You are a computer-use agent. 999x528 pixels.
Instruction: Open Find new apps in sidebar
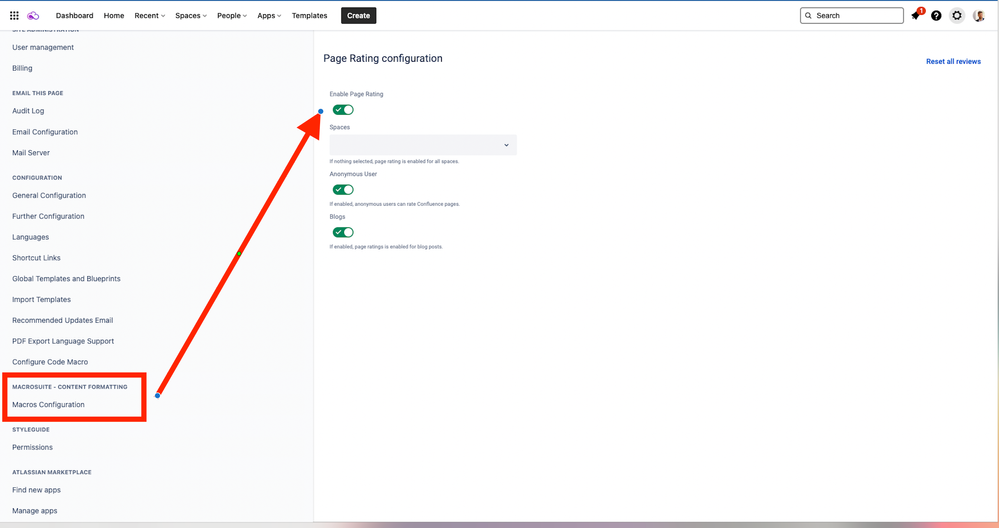36,490
